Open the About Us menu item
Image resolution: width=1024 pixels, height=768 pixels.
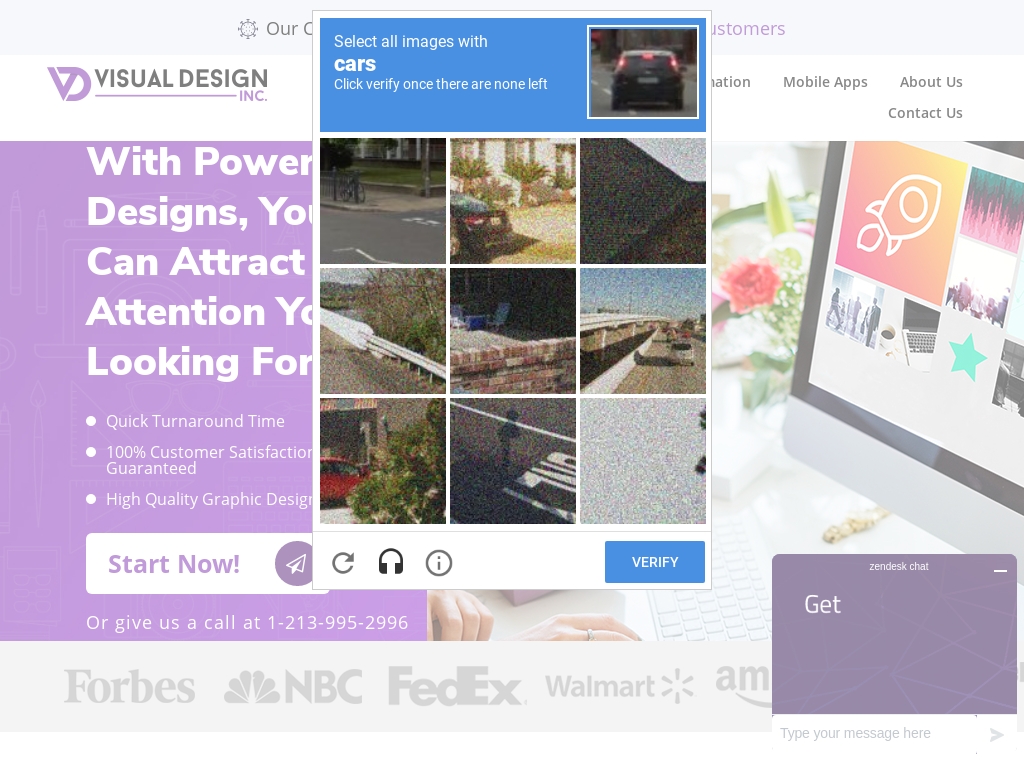931,82
